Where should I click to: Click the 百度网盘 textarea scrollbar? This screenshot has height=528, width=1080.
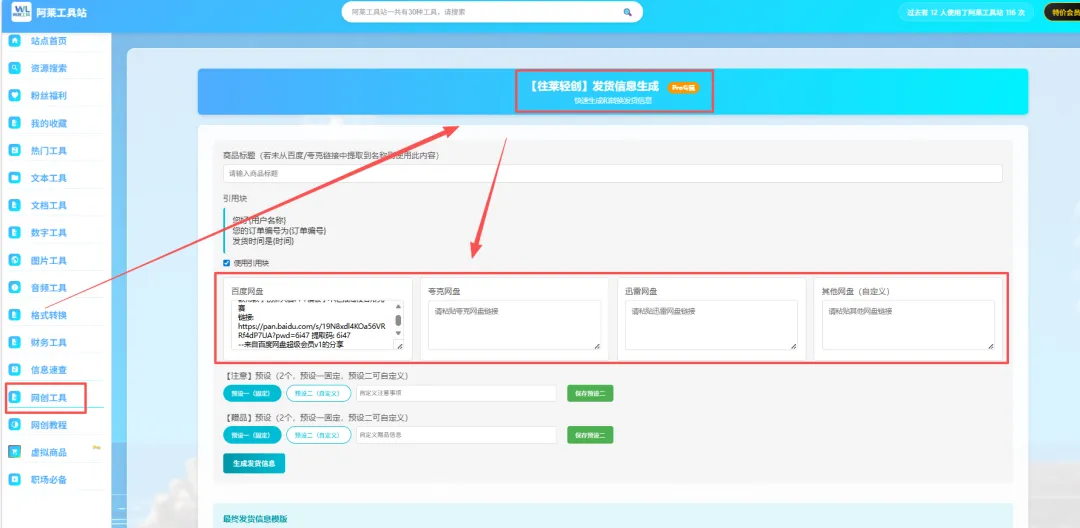[398, 320]
